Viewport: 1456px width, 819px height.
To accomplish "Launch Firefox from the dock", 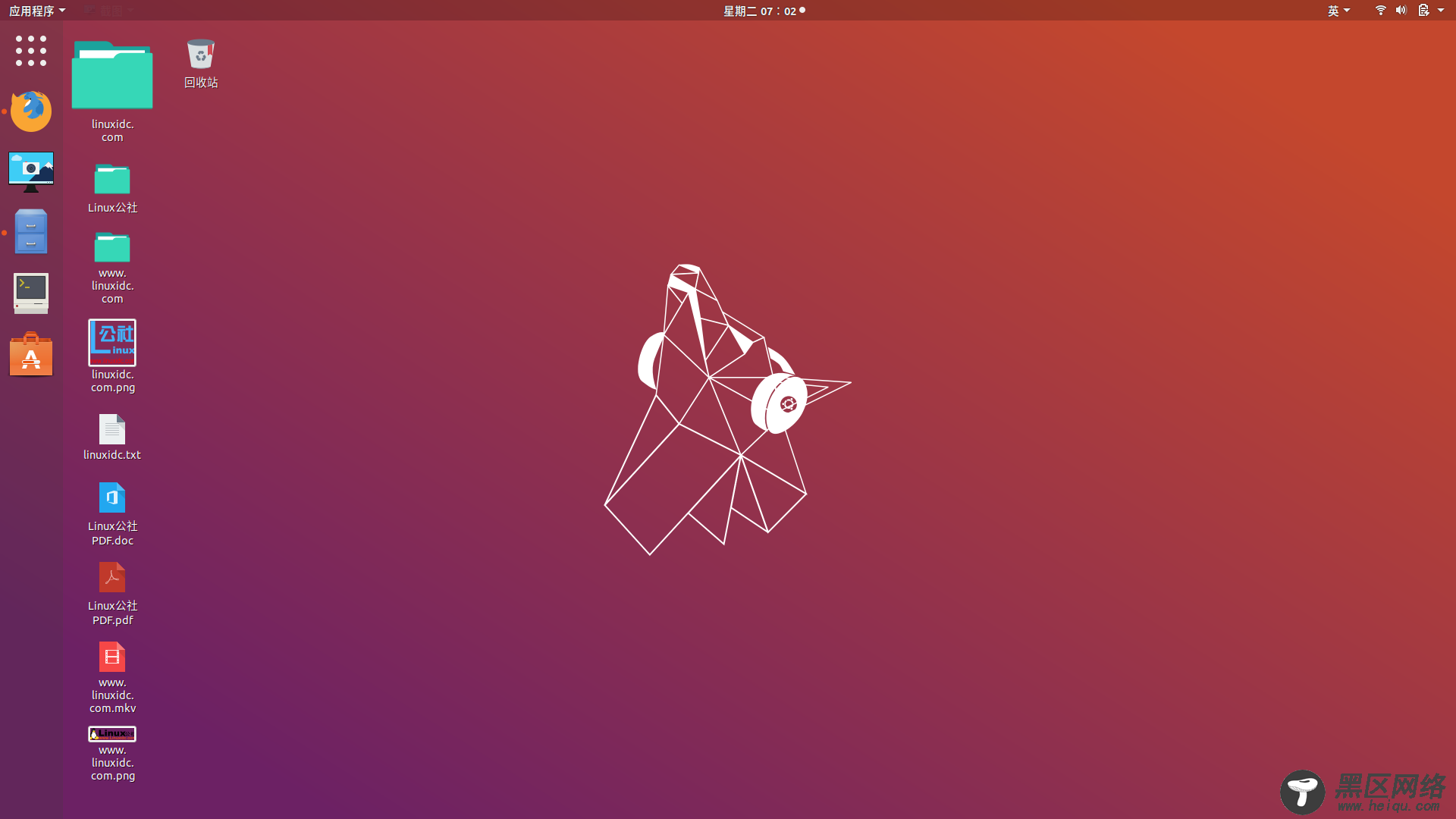I will (31, 111).
